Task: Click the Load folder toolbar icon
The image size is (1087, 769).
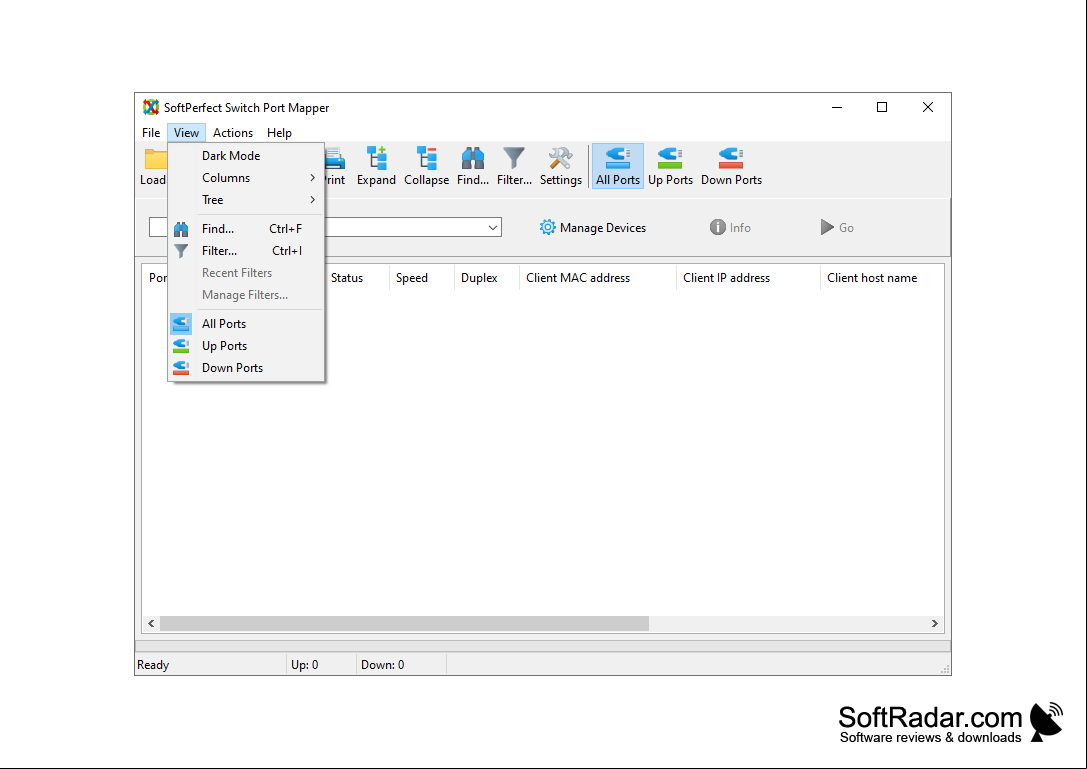Action: 155,159
